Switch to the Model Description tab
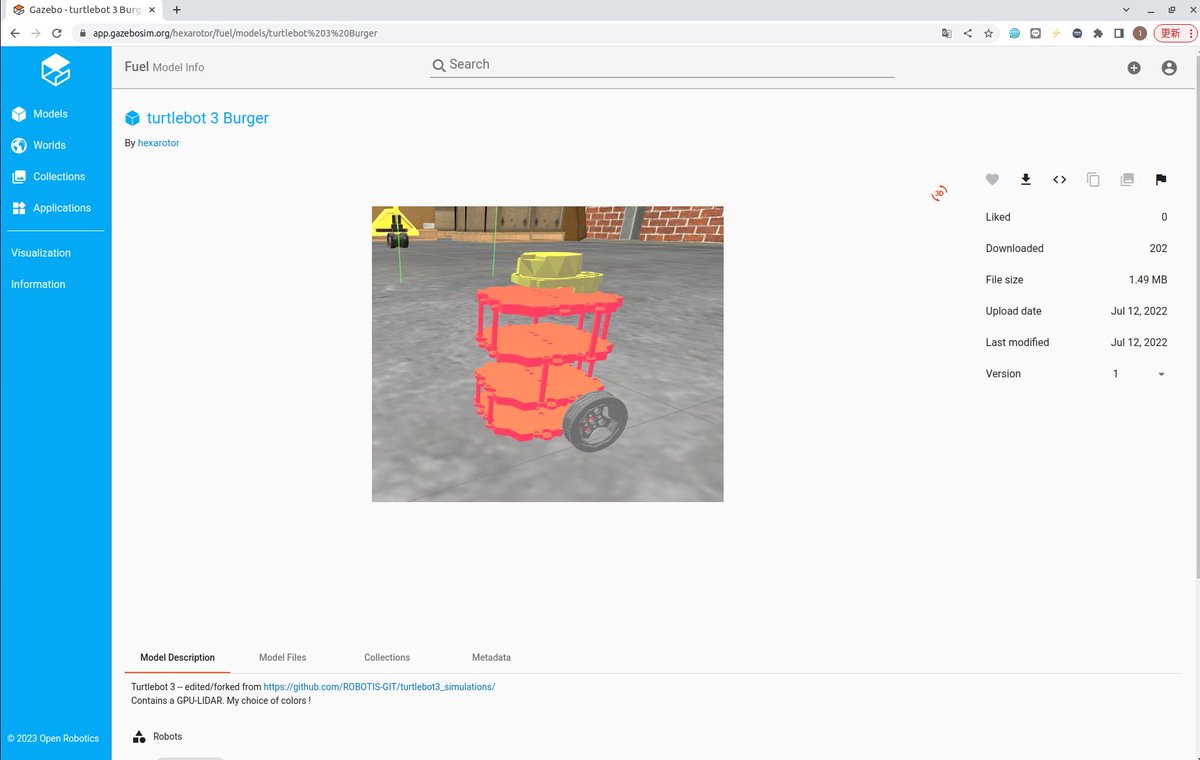 pos(177,657)
